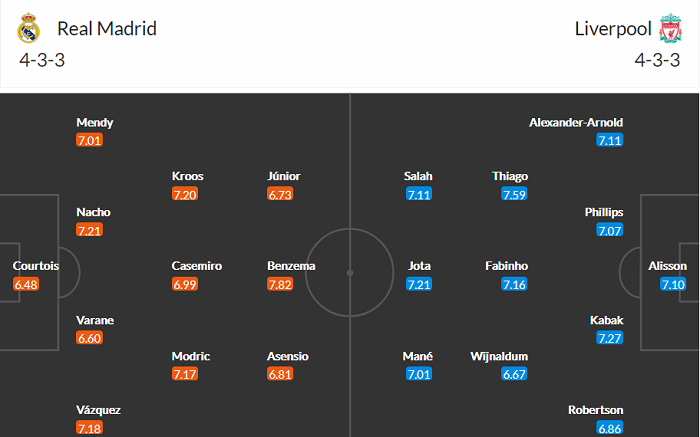Image resolution: width=700 pixels, height=437 pixels.
Task: Click the pitch center spot
Action: point(350,271)
